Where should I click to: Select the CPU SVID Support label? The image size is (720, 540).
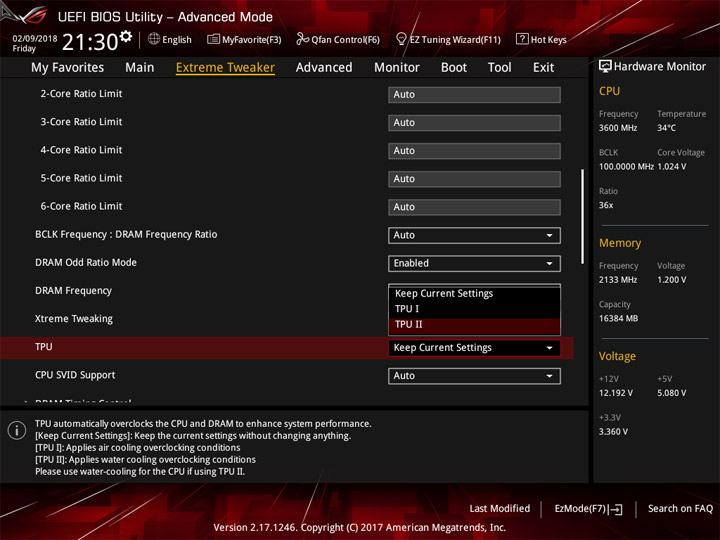75,375
